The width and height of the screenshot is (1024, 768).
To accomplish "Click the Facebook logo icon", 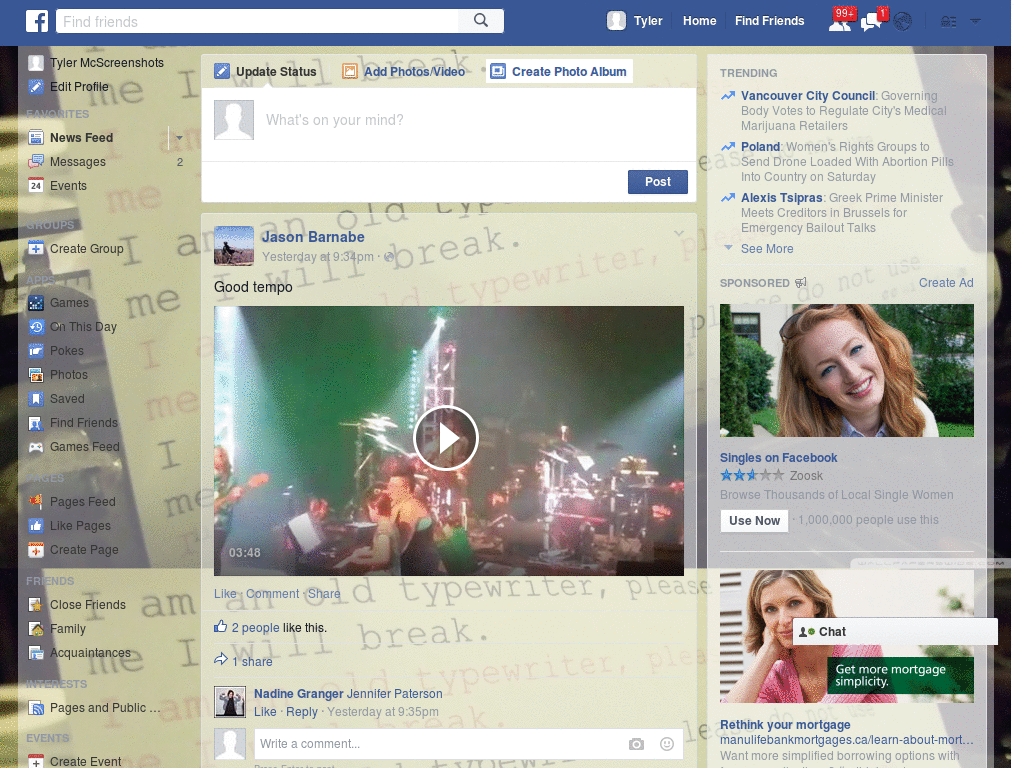I will pos(37,21).
